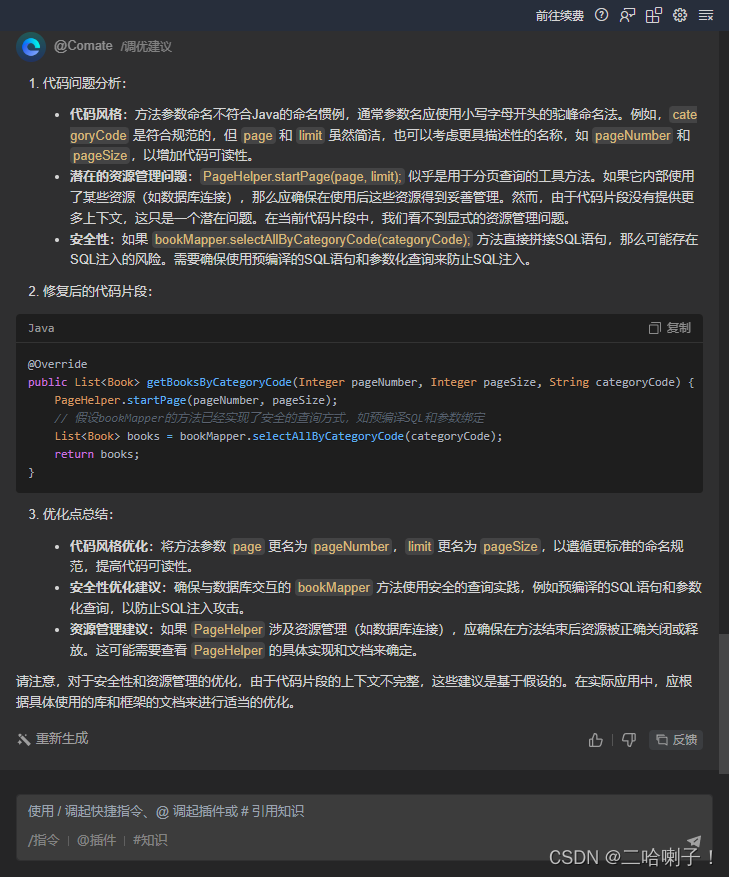Viewport: 729px width, 877px height.
Task: Click the feedback chat person icon
Action: click(627, 15)
